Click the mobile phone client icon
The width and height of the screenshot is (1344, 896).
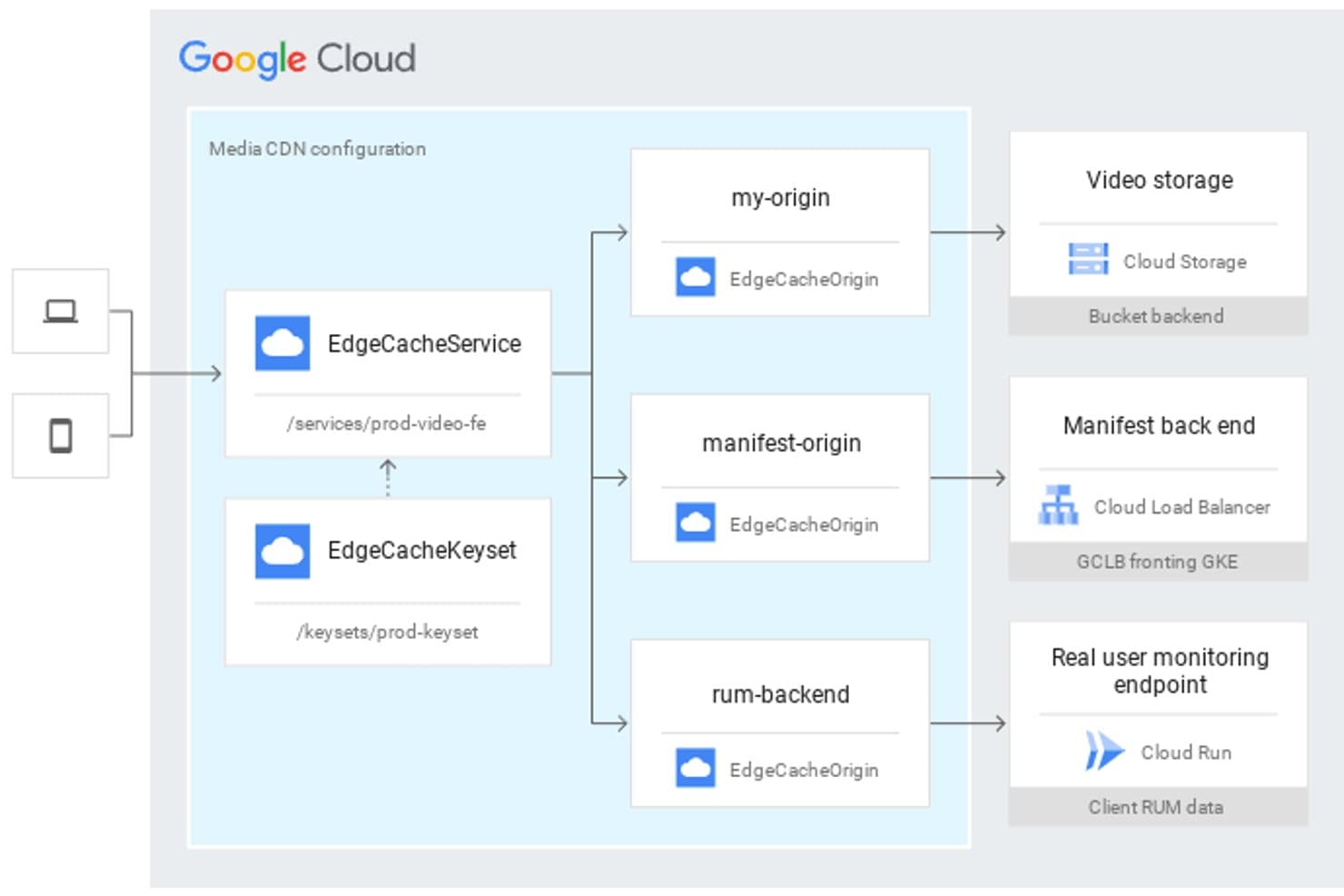[x=61, y=436]
